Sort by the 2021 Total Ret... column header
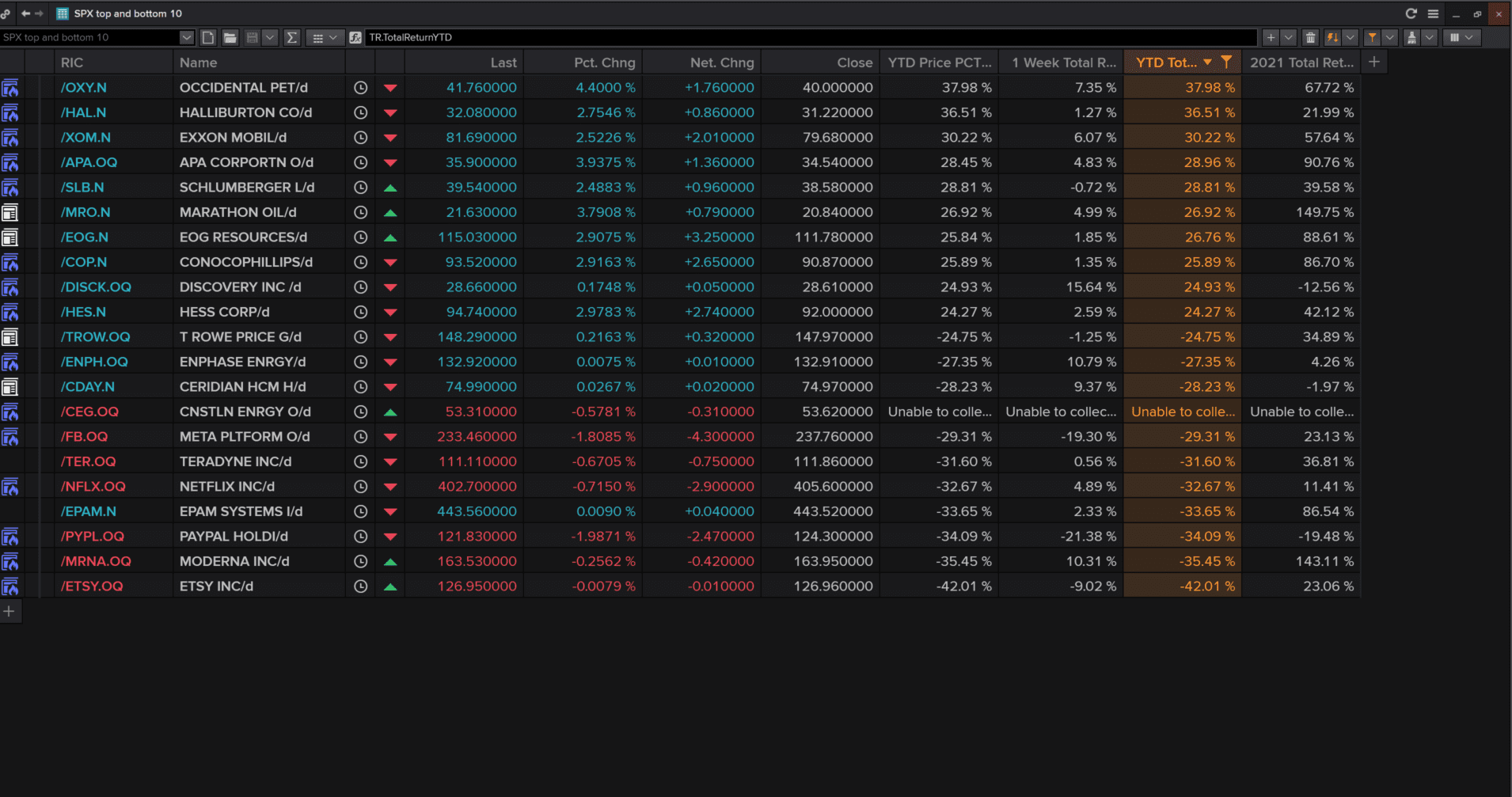1512x797 pixels. point(1302,63)
